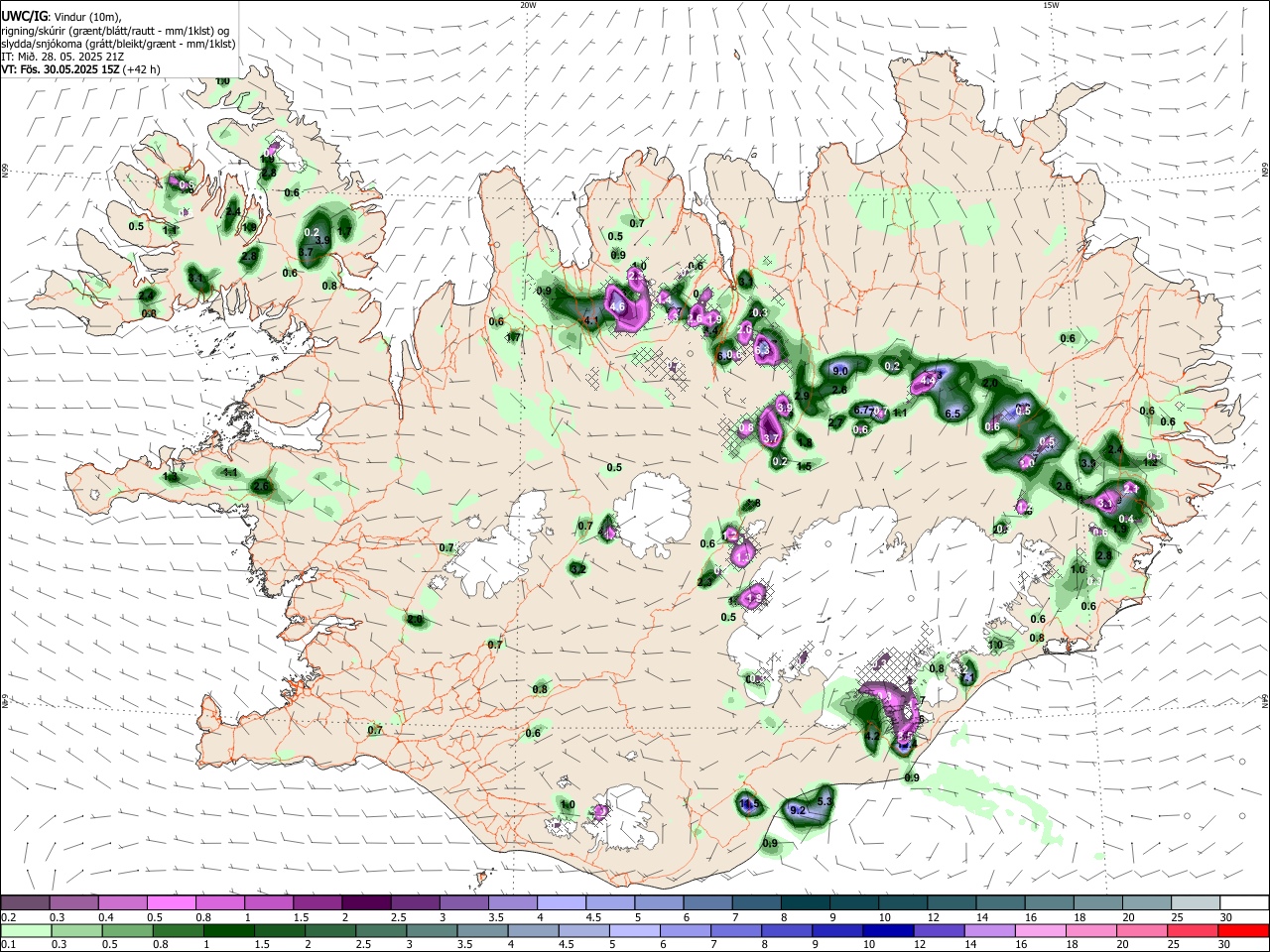Image resolution: width=1270 pixels, height=952 pixels.
Task: Click the 20W longitude label at the top
Action: click(528, 5)
